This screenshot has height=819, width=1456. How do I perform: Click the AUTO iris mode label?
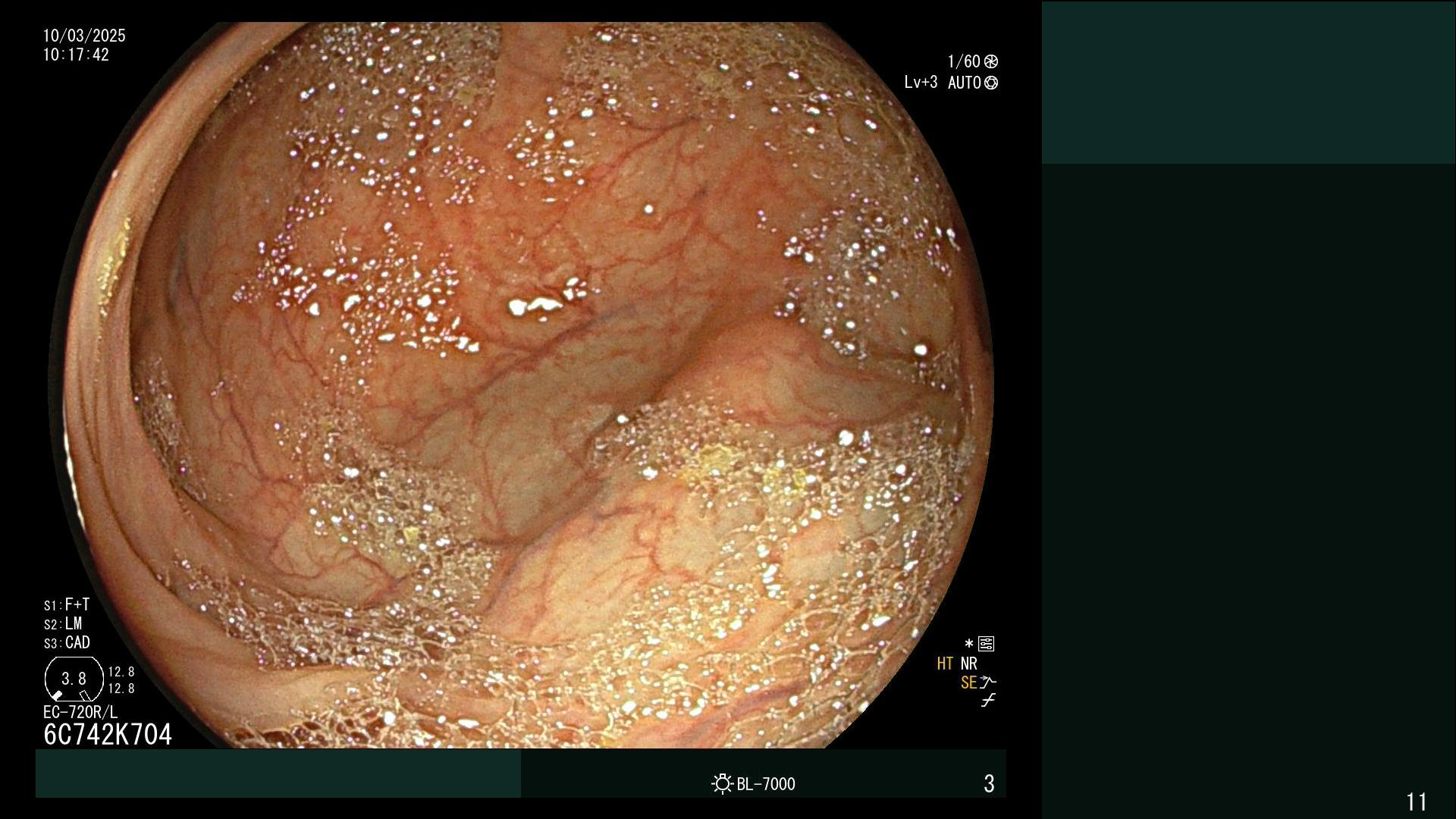point(965,83)
